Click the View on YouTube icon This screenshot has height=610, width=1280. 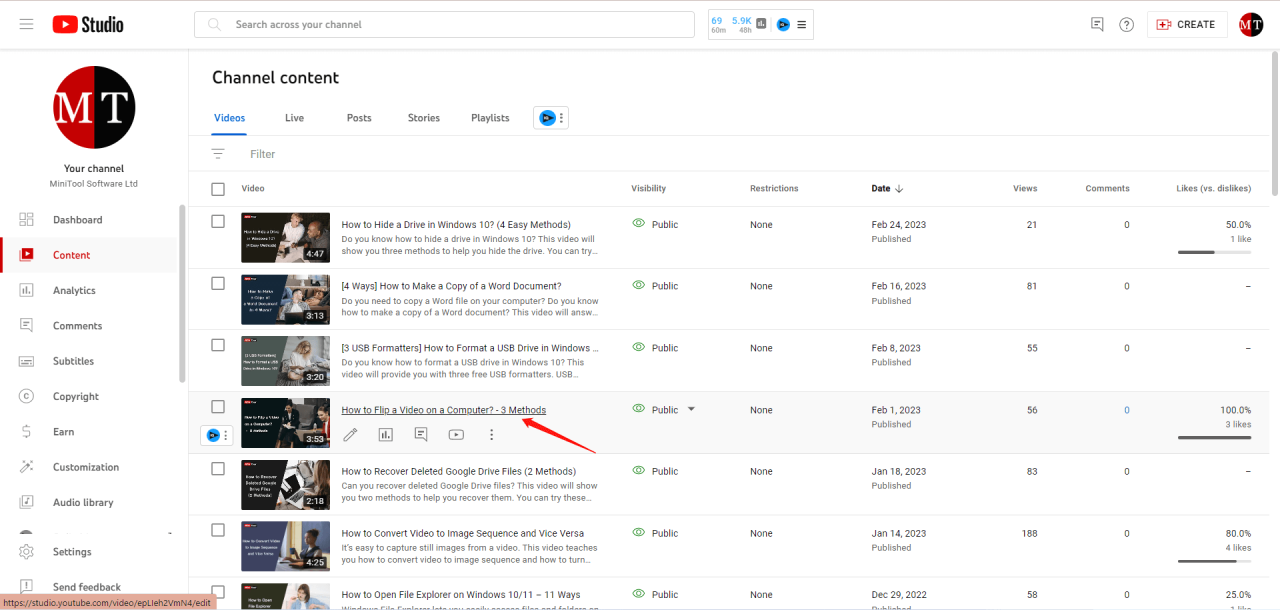pos(456,434)
